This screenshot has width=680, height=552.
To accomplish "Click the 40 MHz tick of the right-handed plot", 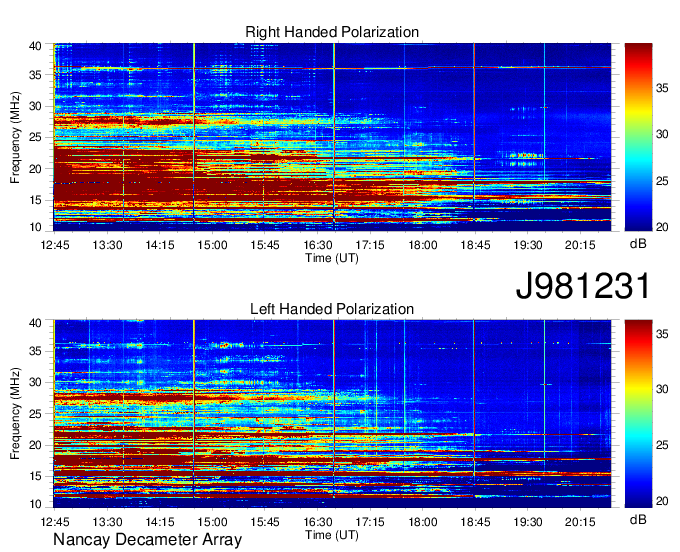I will pos(35,46).
